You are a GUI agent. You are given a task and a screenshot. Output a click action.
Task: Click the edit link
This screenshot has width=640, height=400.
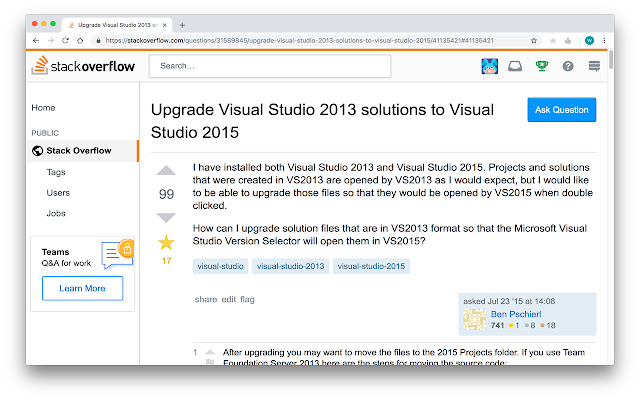(229, 299)
